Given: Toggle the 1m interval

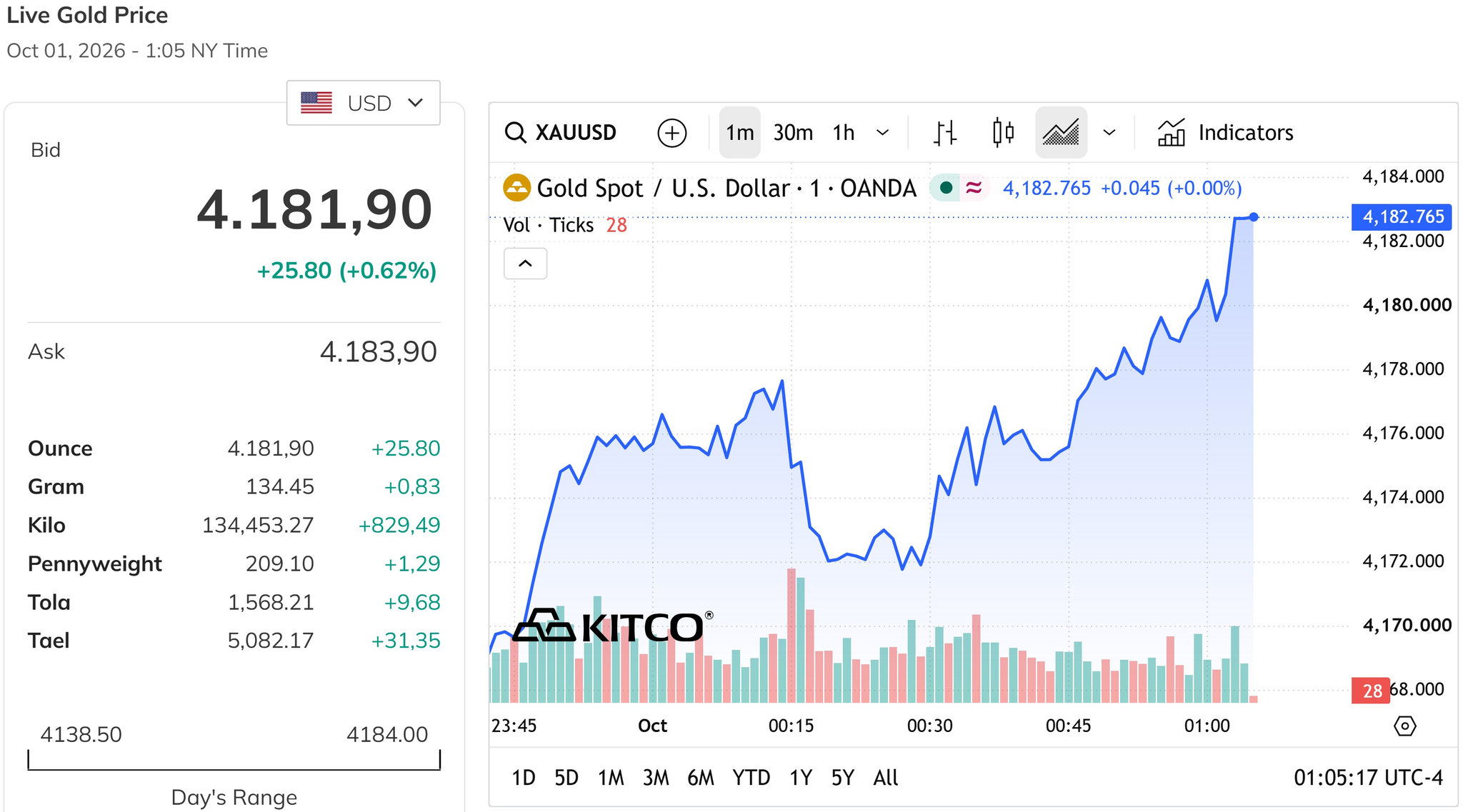Looking at the screenshot, I should [x=739, y=133].
